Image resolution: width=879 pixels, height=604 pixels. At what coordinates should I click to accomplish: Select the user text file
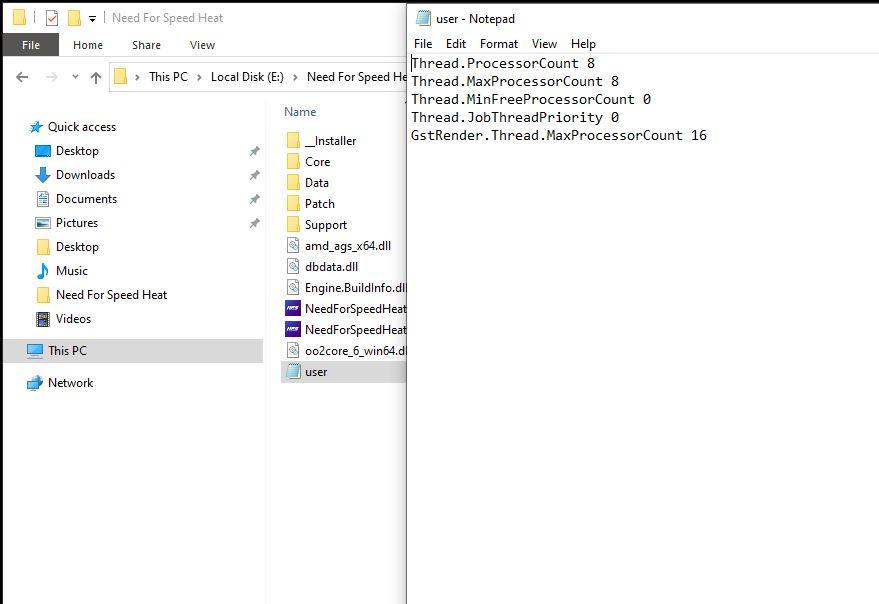pyautogui.click(x=316, y=372)
